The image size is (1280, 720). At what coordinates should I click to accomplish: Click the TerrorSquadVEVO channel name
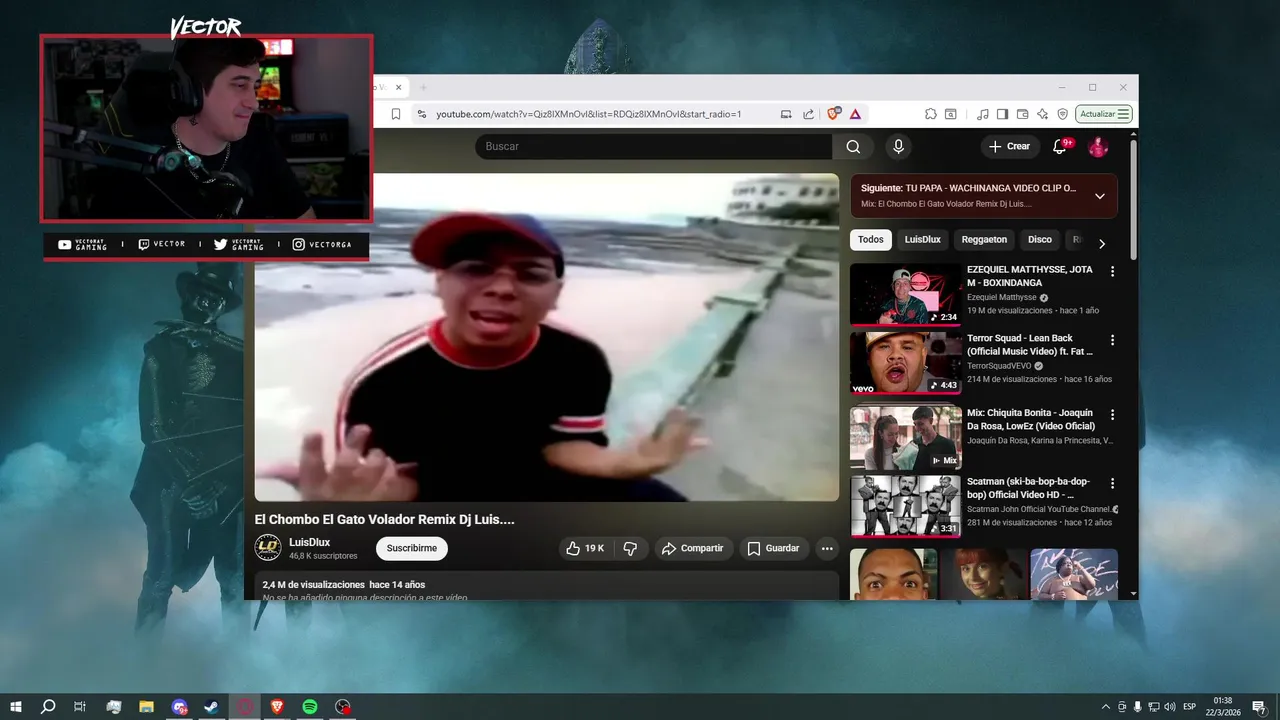click(x=999, y=366)
